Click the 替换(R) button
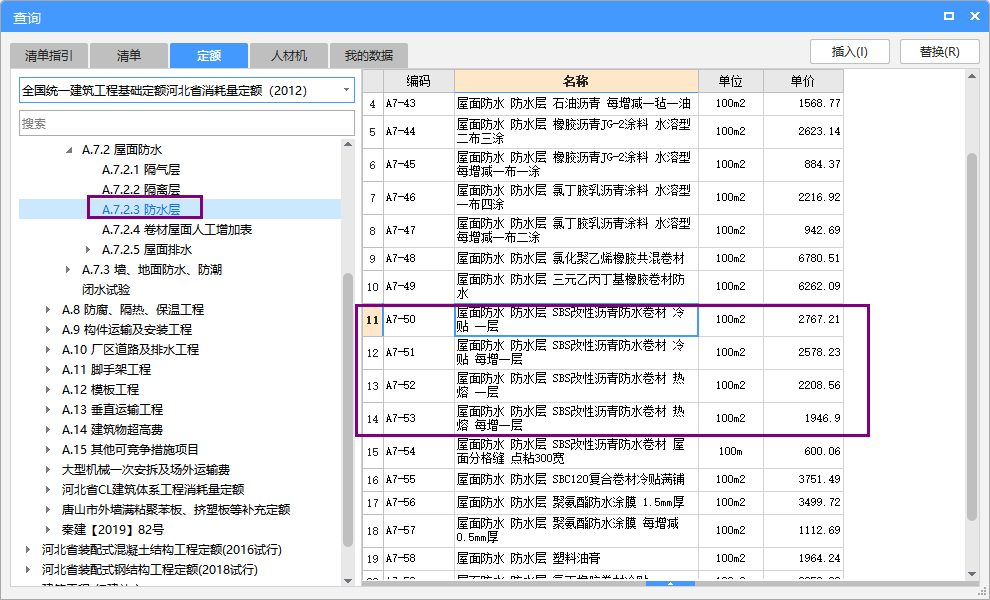Image resolution: width=990 pixels, height=600 pixels. 939,52
